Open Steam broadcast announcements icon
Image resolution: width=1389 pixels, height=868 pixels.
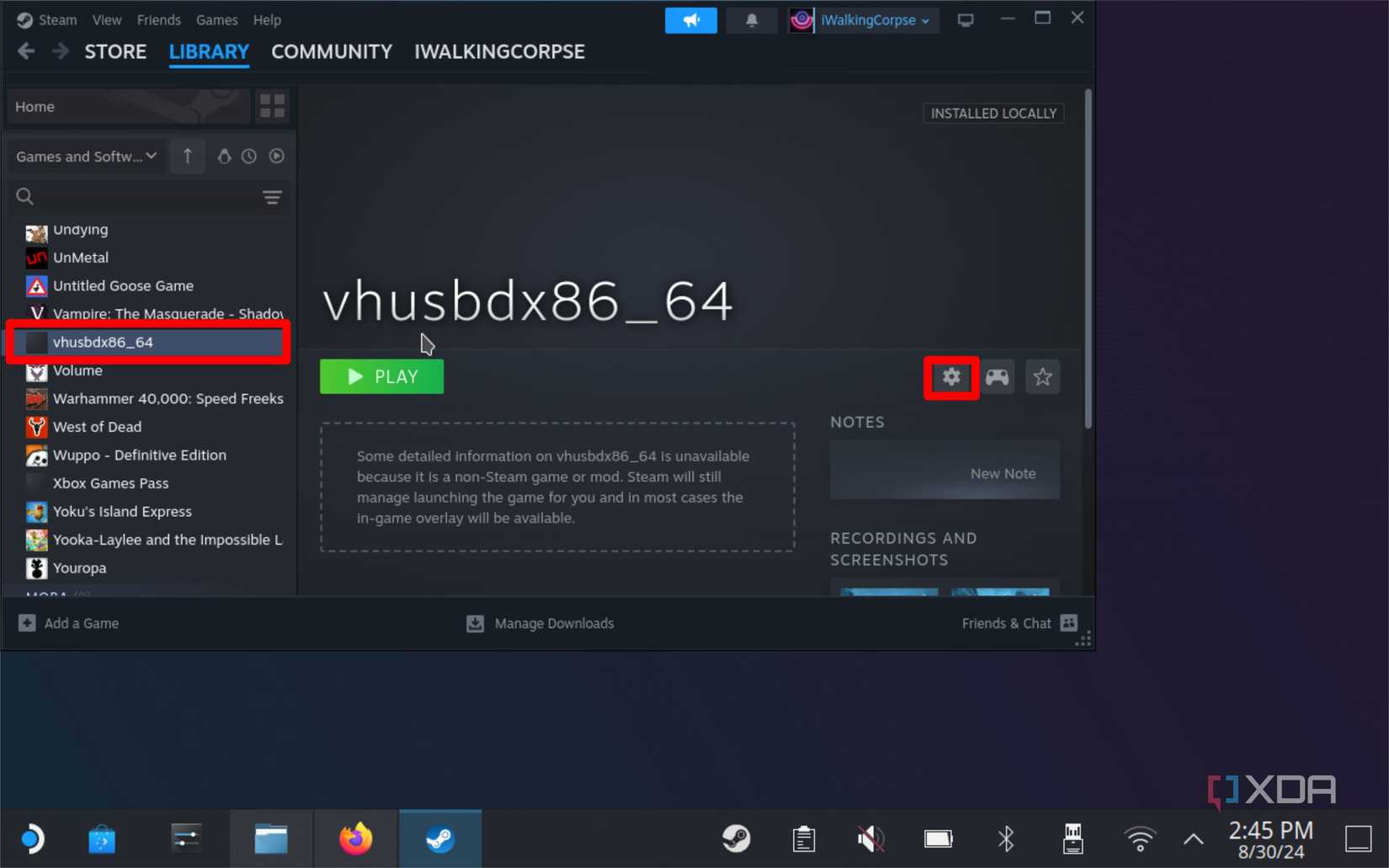[690, 19]
